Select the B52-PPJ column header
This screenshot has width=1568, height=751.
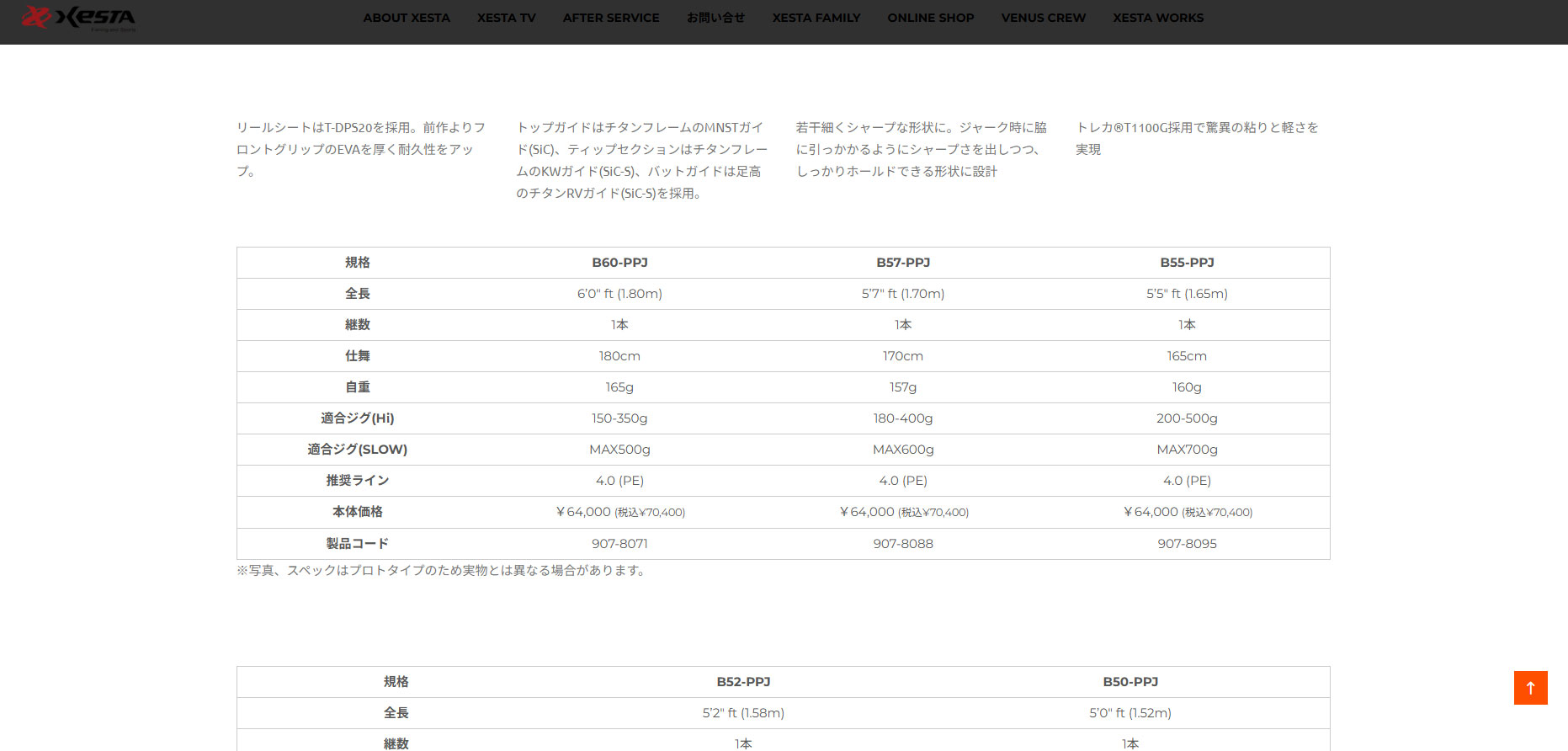tap(743, 682)
